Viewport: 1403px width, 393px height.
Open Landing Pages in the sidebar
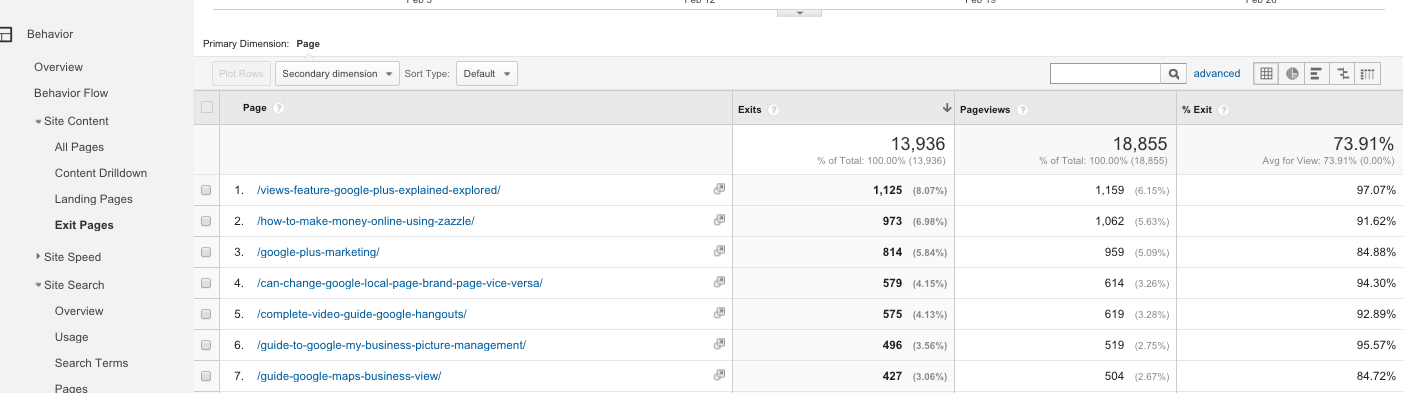pos(94,199)
